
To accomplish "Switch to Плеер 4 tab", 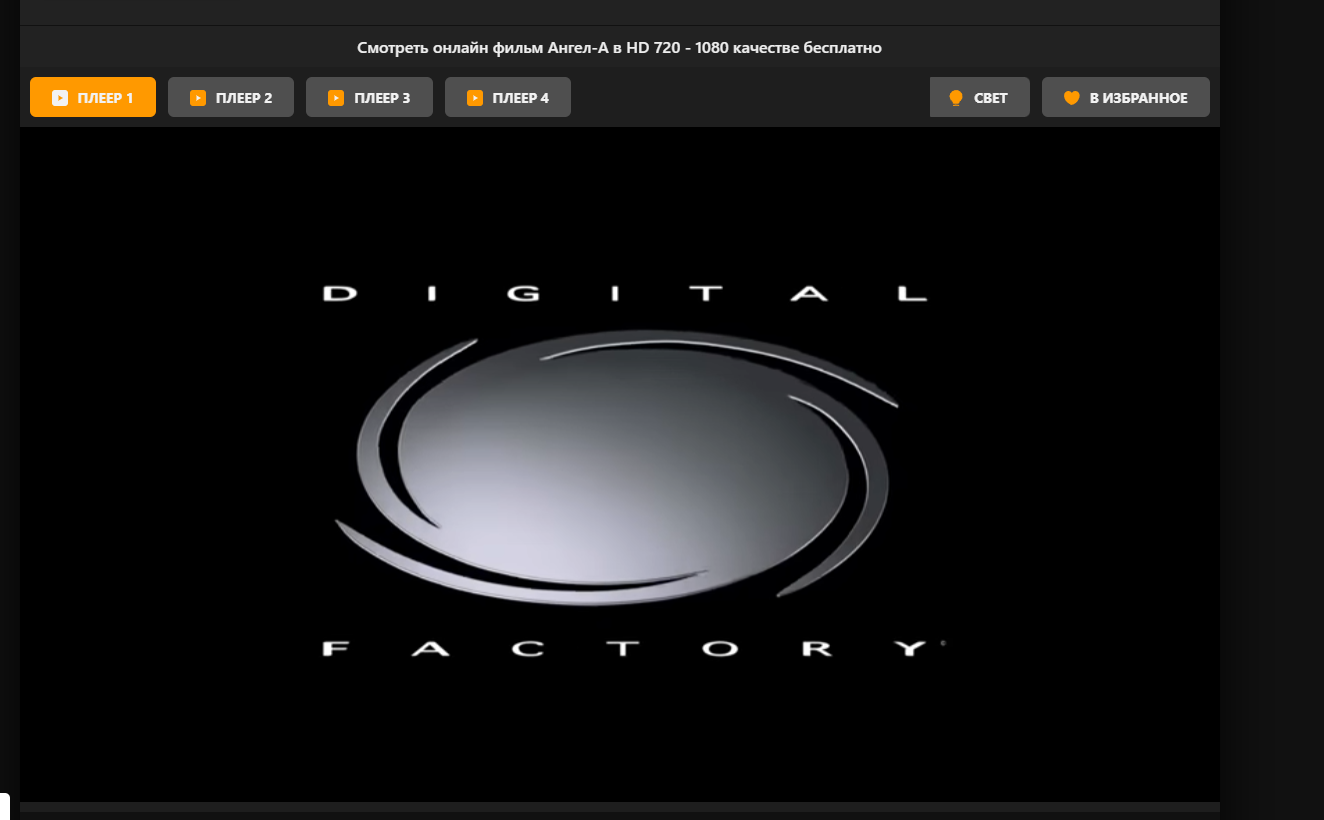I will pos(508,97).
